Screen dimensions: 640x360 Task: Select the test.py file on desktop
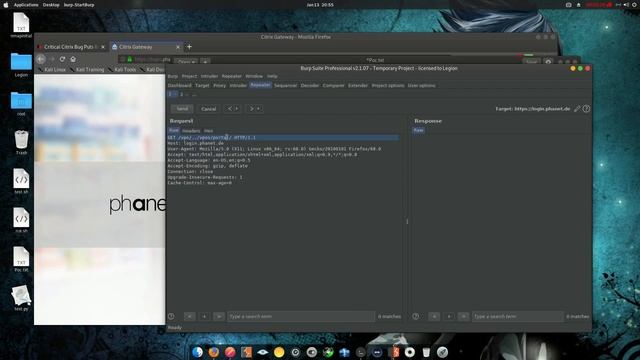pyautogui.click(x=21, y=298)
